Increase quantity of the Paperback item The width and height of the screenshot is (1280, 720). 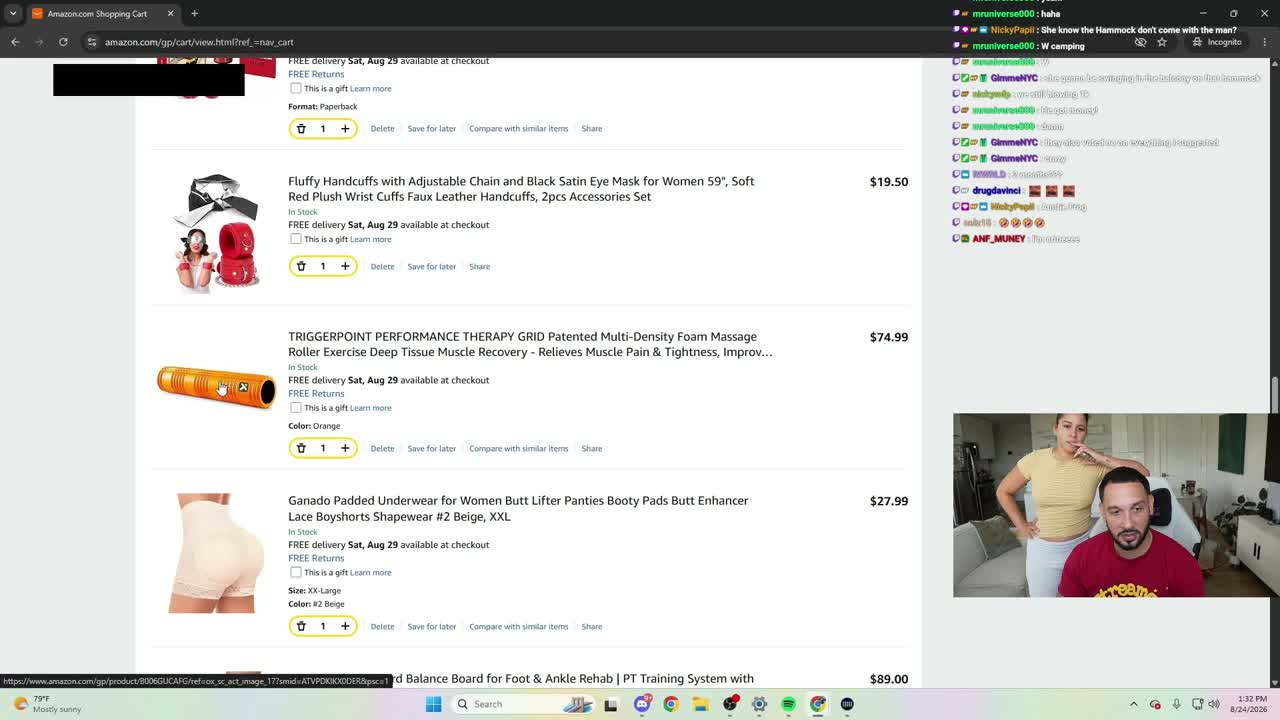[x=345, y=128]
